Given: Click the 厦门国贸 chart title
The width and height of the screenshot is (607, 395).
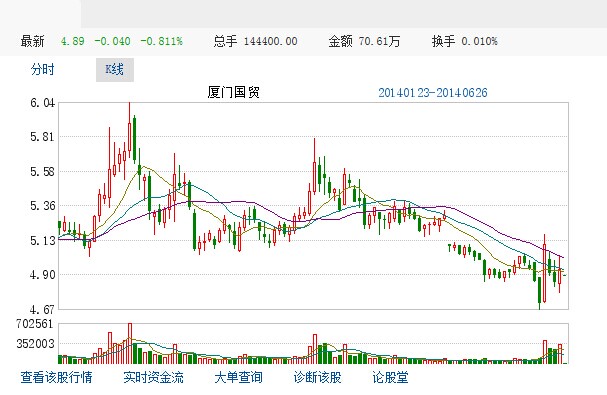Looking at the screenshot, I should (x=233, y=92).
